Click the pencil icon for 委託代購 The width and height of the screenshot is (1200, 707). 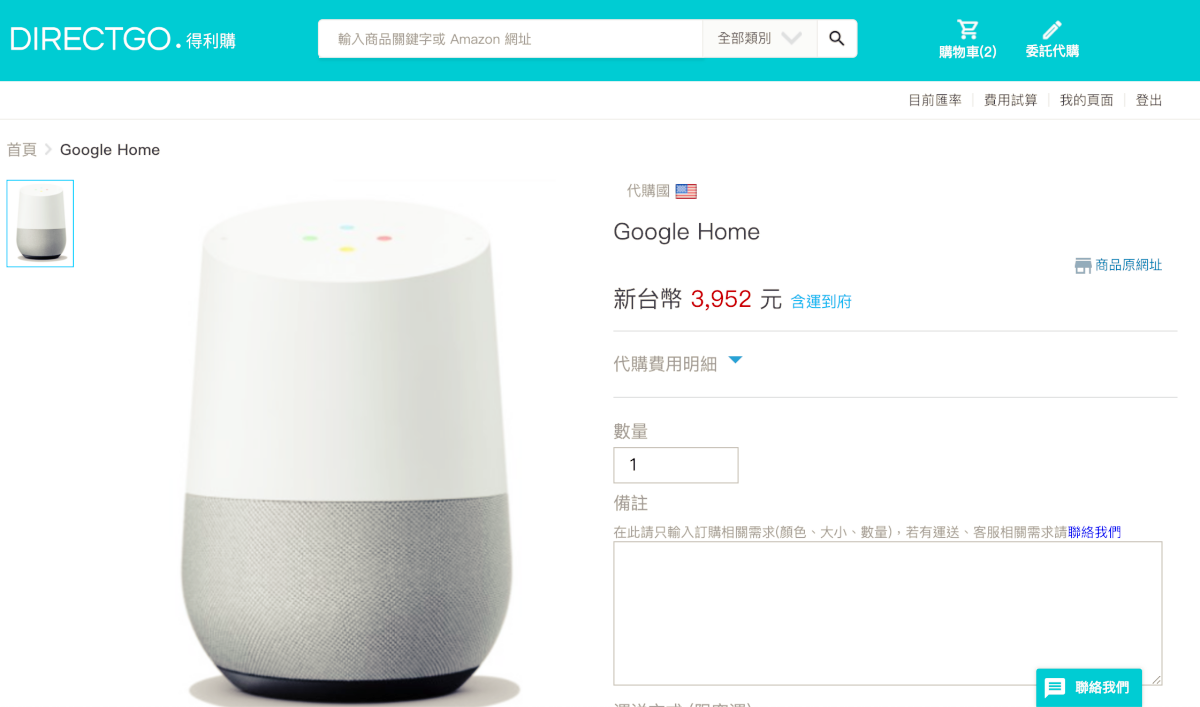pyautogui.click(x=1052, y=29)
